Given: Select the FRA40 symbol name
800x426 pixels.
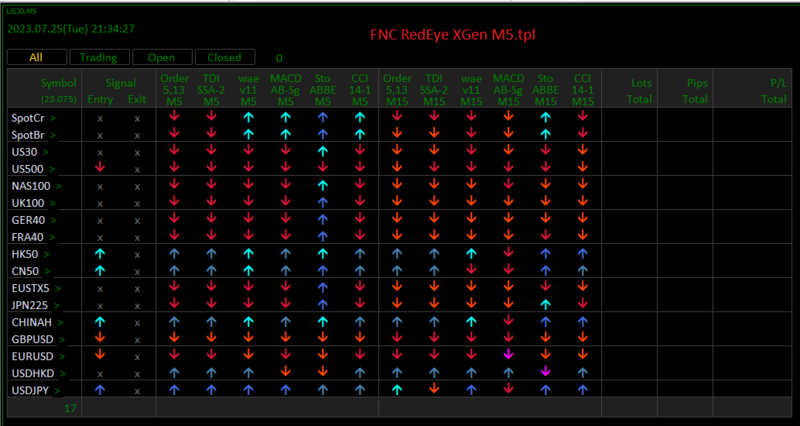Looking at the screenshot, I should [28, 237].
